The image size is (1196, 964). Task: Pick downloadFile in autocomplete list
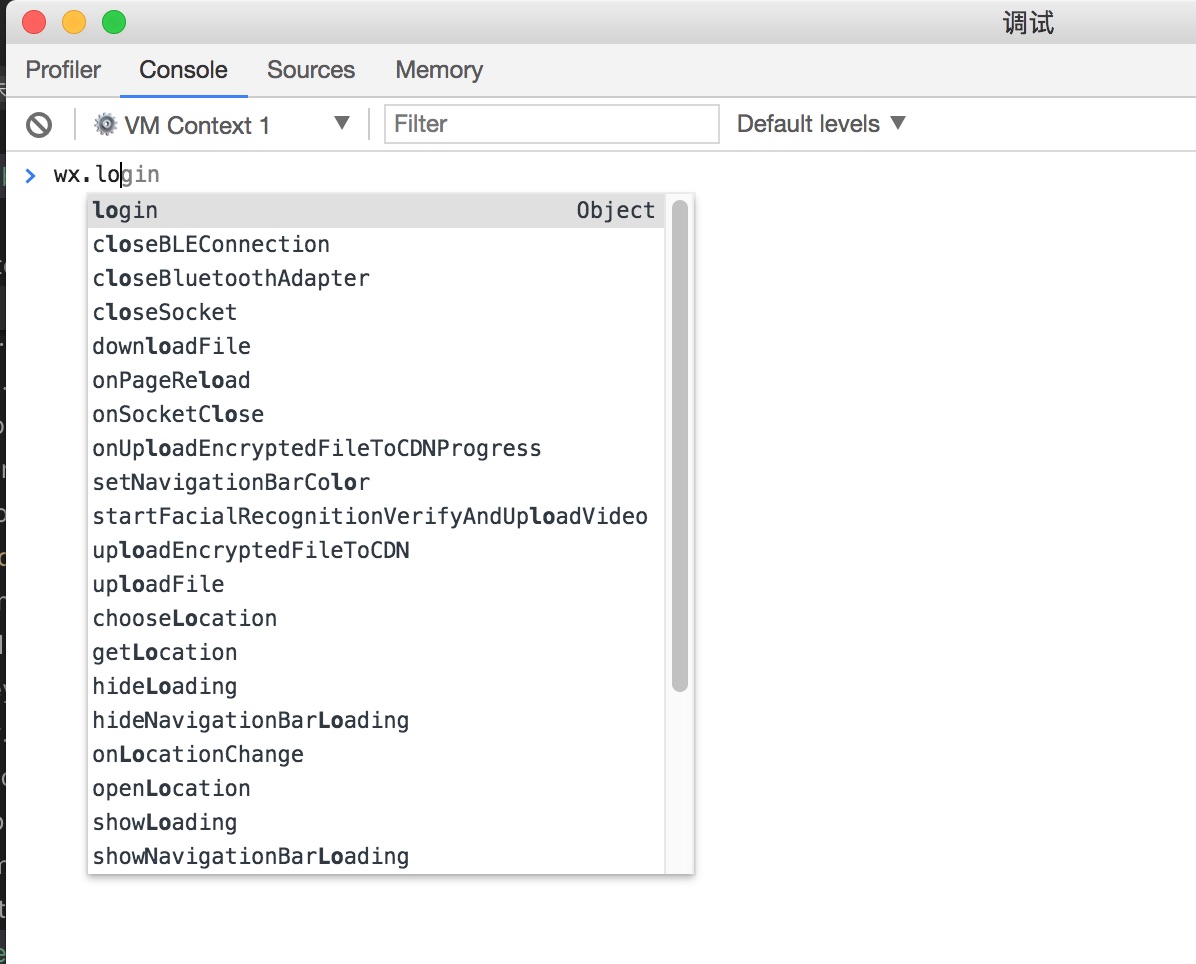click(171, 346)
